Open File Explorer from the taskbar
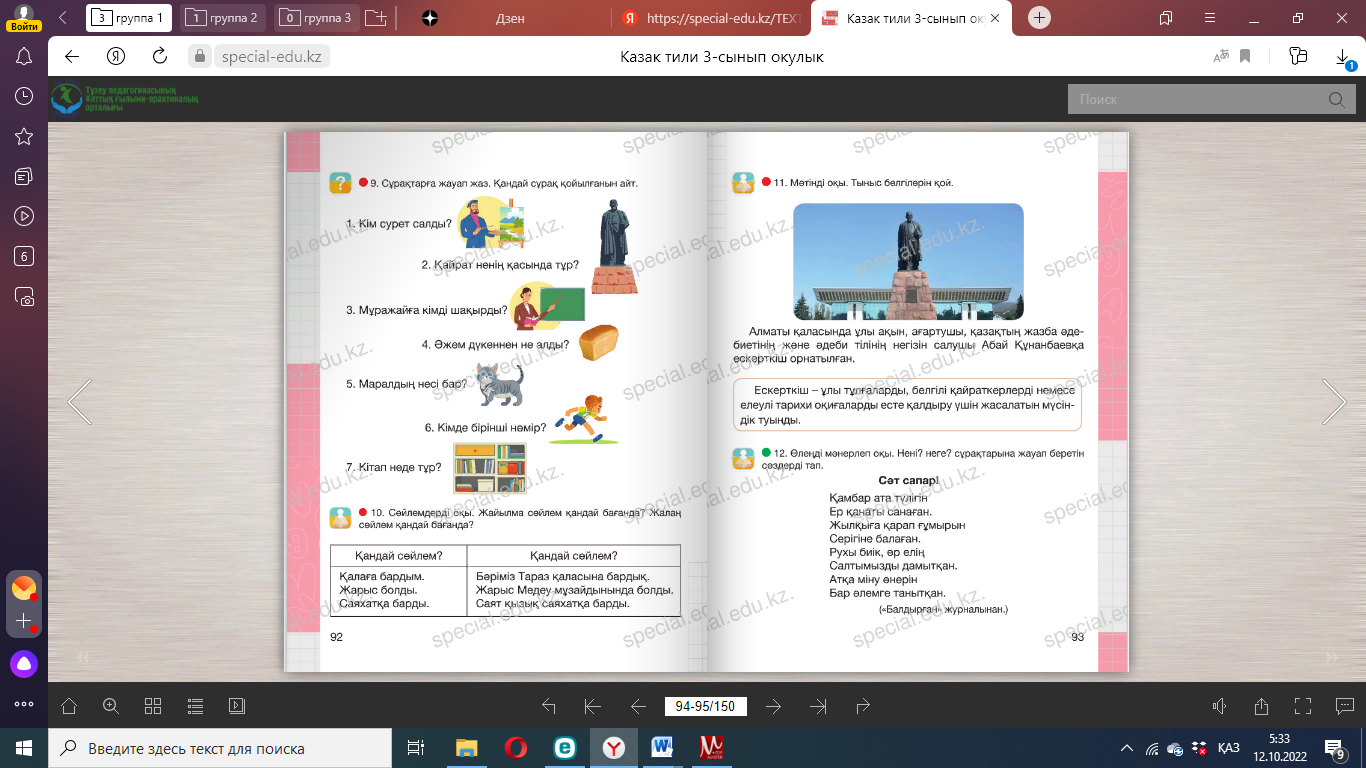Screen dimensions: 1366x768 (x=467, y=748)
